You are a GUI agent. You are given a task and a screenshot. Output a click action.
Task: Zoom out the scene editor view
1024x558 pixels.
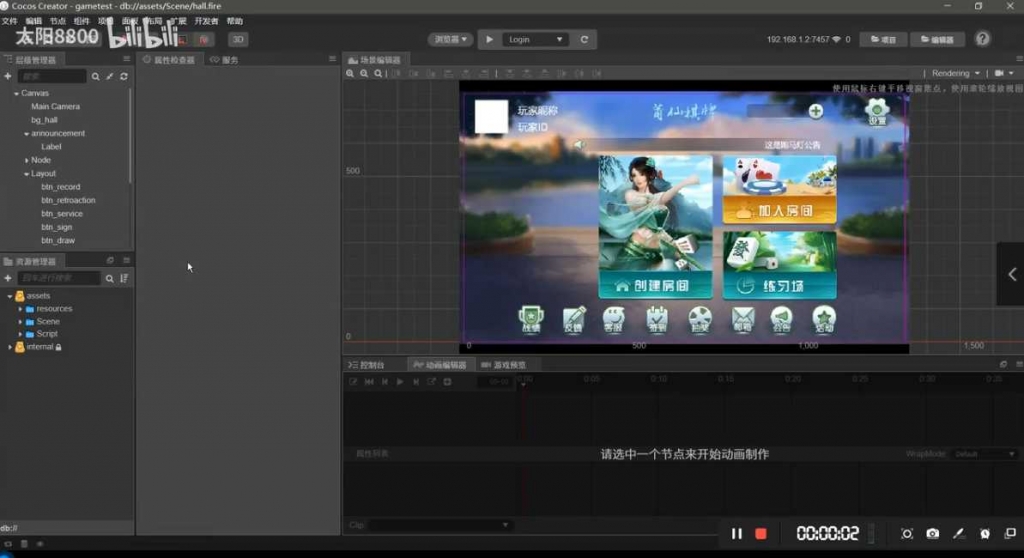click(x=364, y=74)
